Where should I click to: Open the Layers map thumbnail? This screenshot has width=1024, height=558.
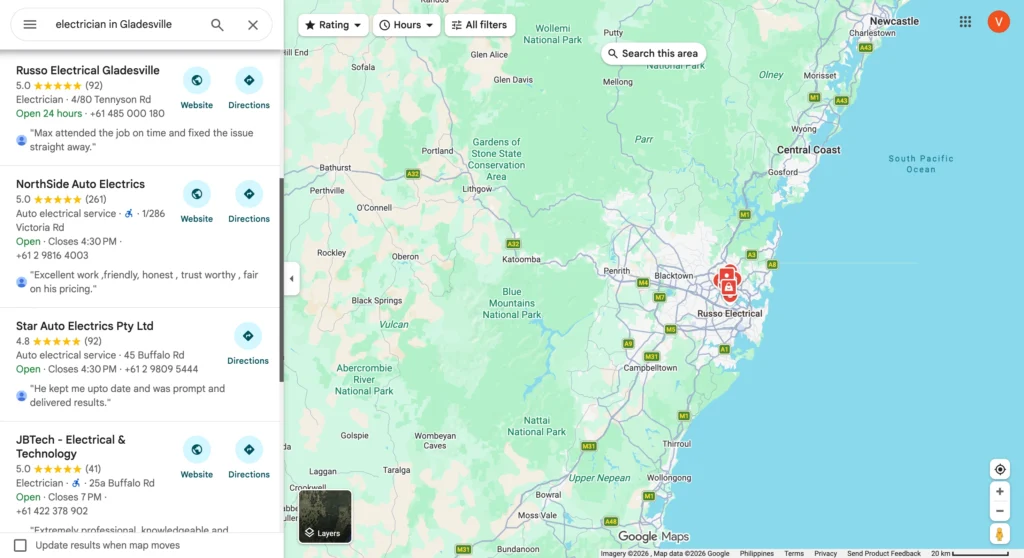325,516
